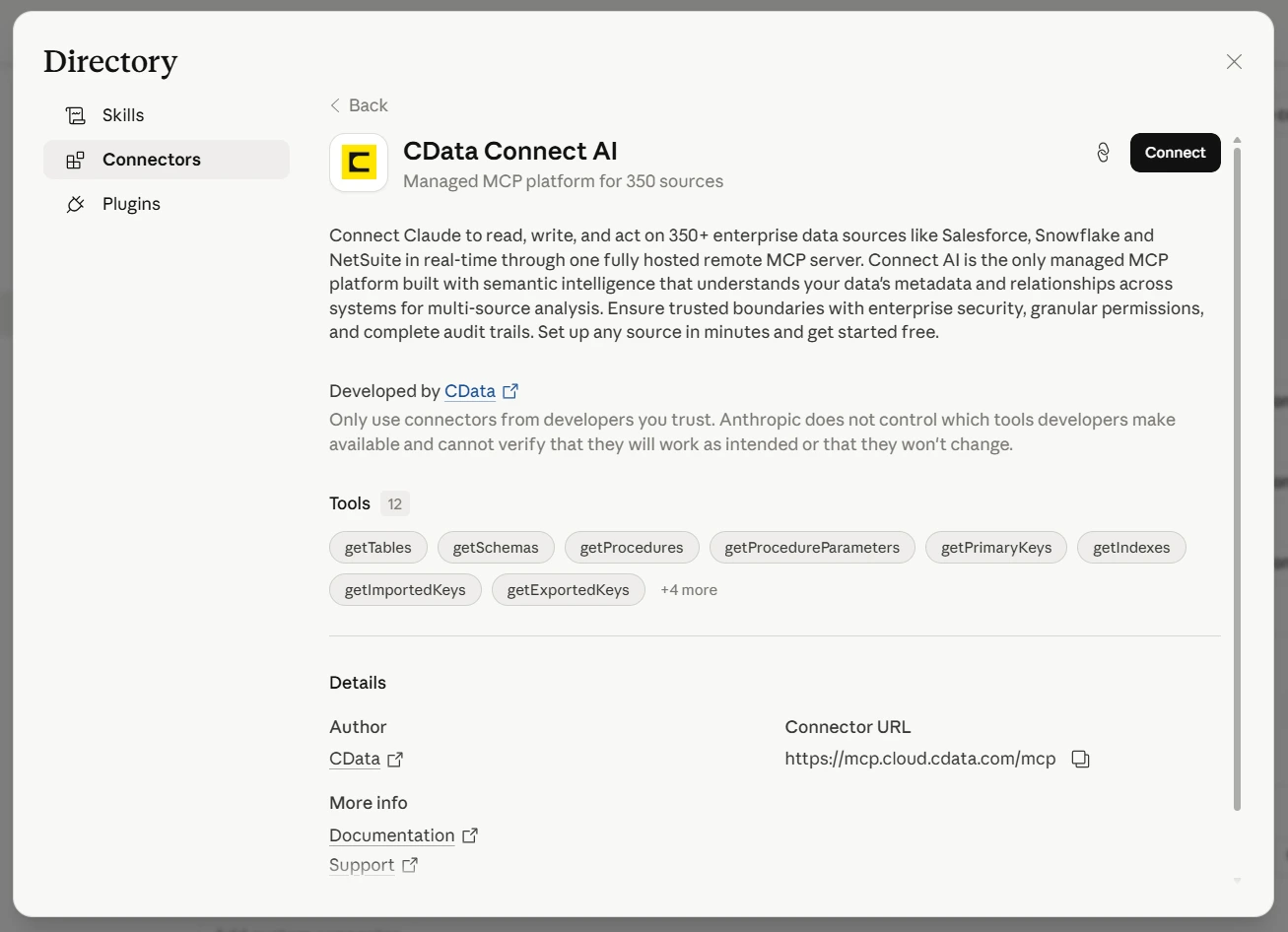The width and height of the screenshot is (1288, 932).
Task: Click the details pane vertical scrollbar
Action: [x=1237, y=479]
